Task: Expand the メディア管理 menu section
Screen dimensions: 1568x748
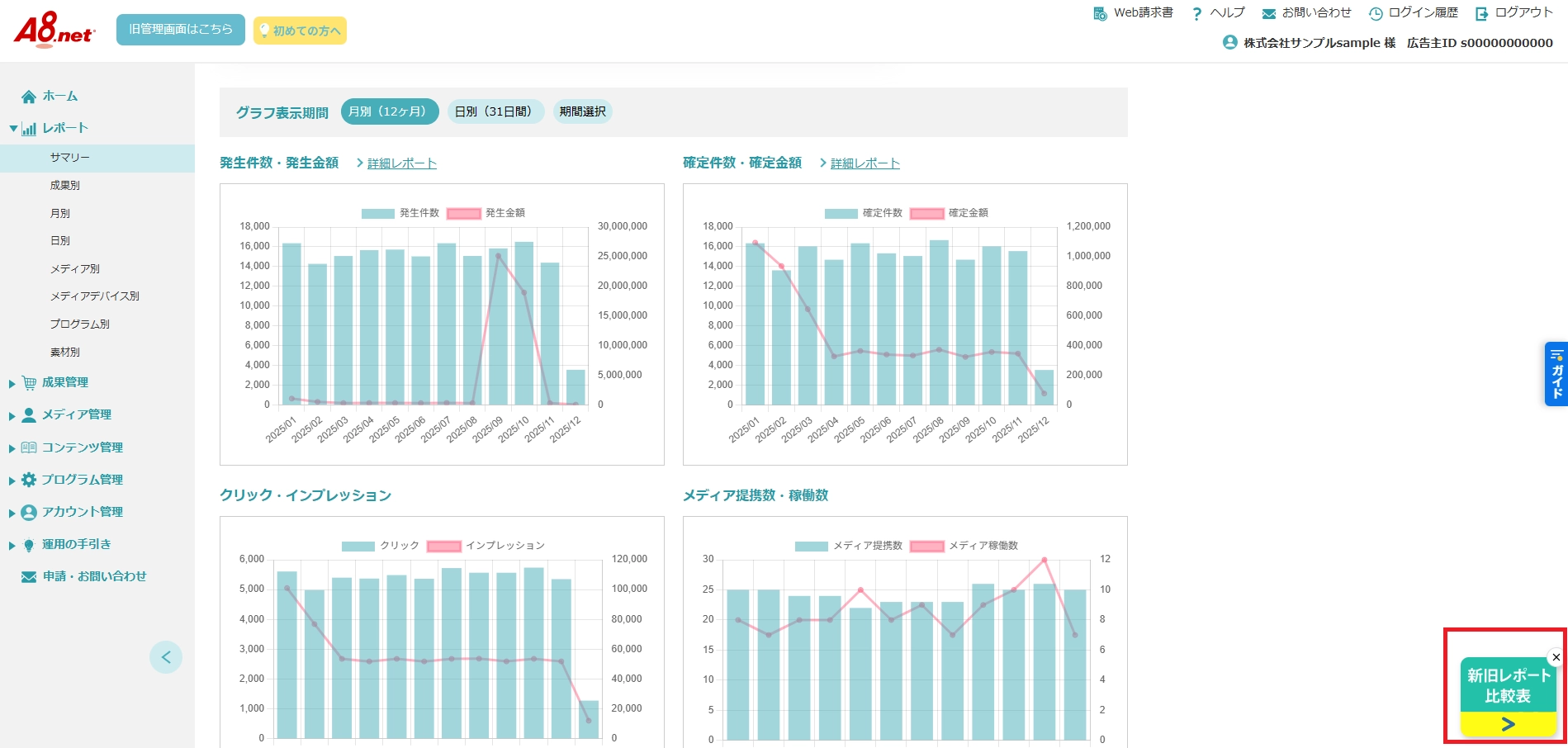Action: coord(12,416)
